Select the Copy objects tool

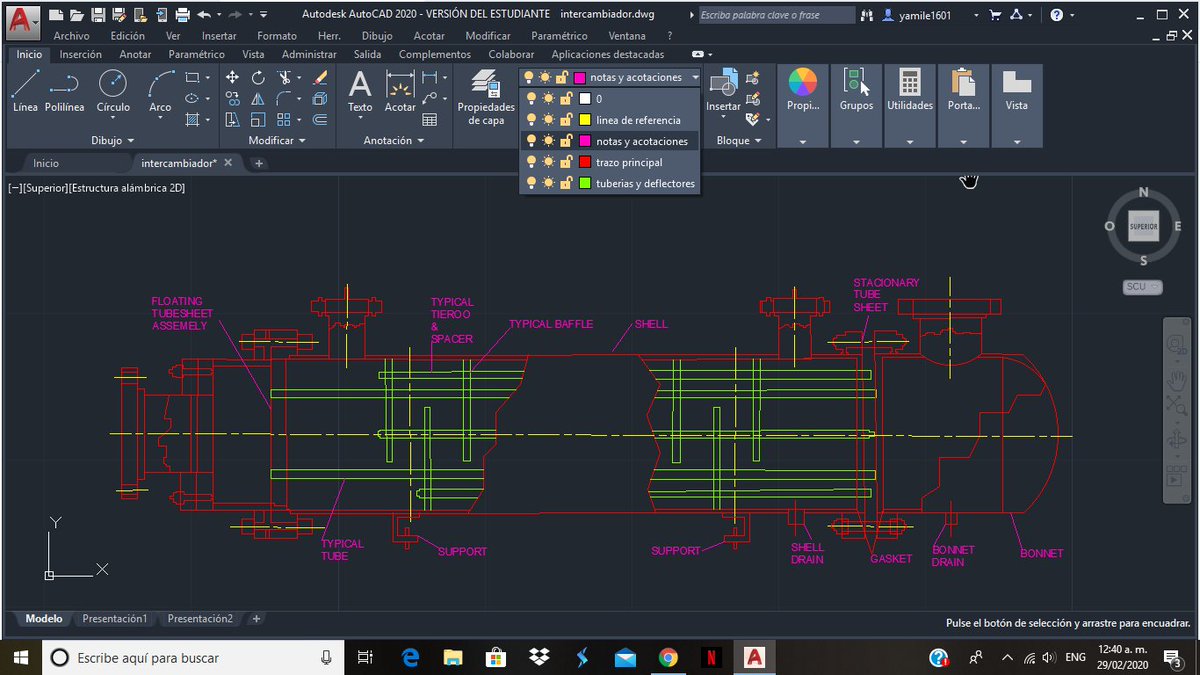(x=232, y=98)
